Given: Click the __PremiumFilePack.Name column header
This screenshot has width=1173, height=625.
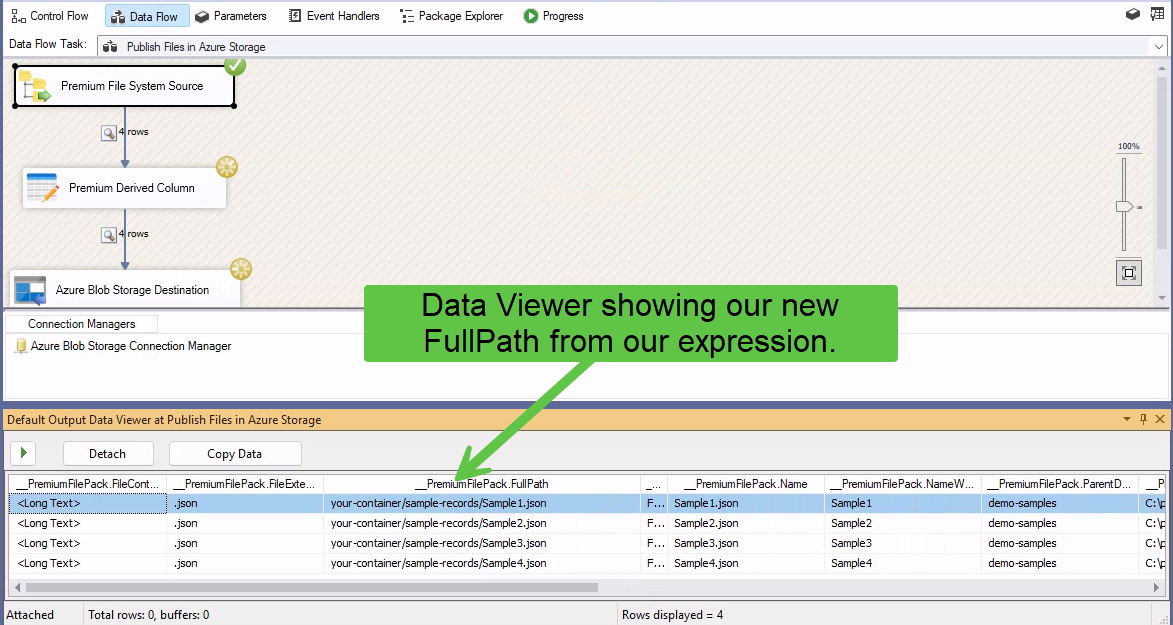Looking at the screenshot, I should click(x=746, y=484).
